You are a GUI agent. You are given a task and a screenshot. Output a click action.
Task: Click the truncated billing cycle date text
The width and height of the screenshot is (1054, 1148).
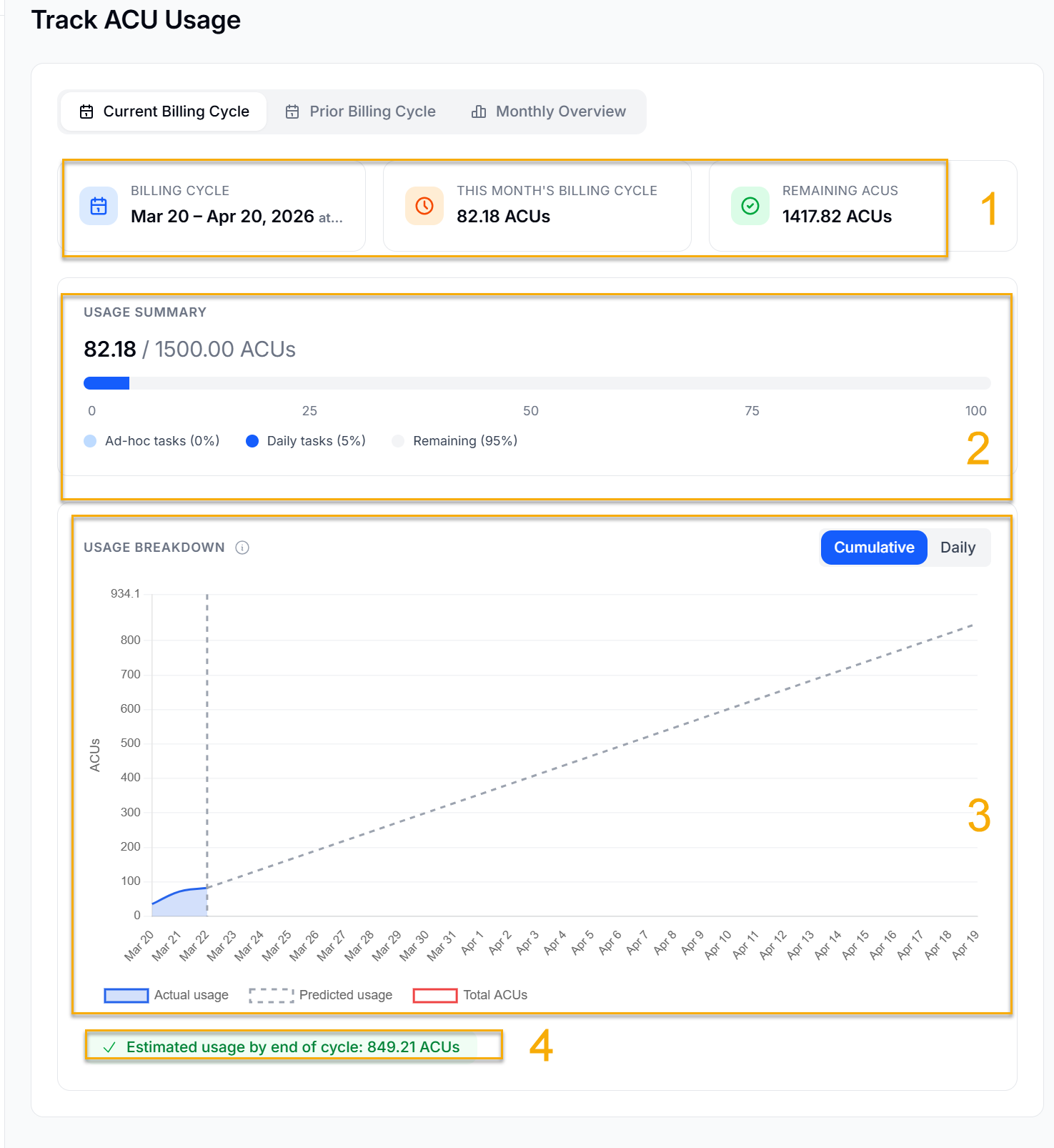click(237, 217)
